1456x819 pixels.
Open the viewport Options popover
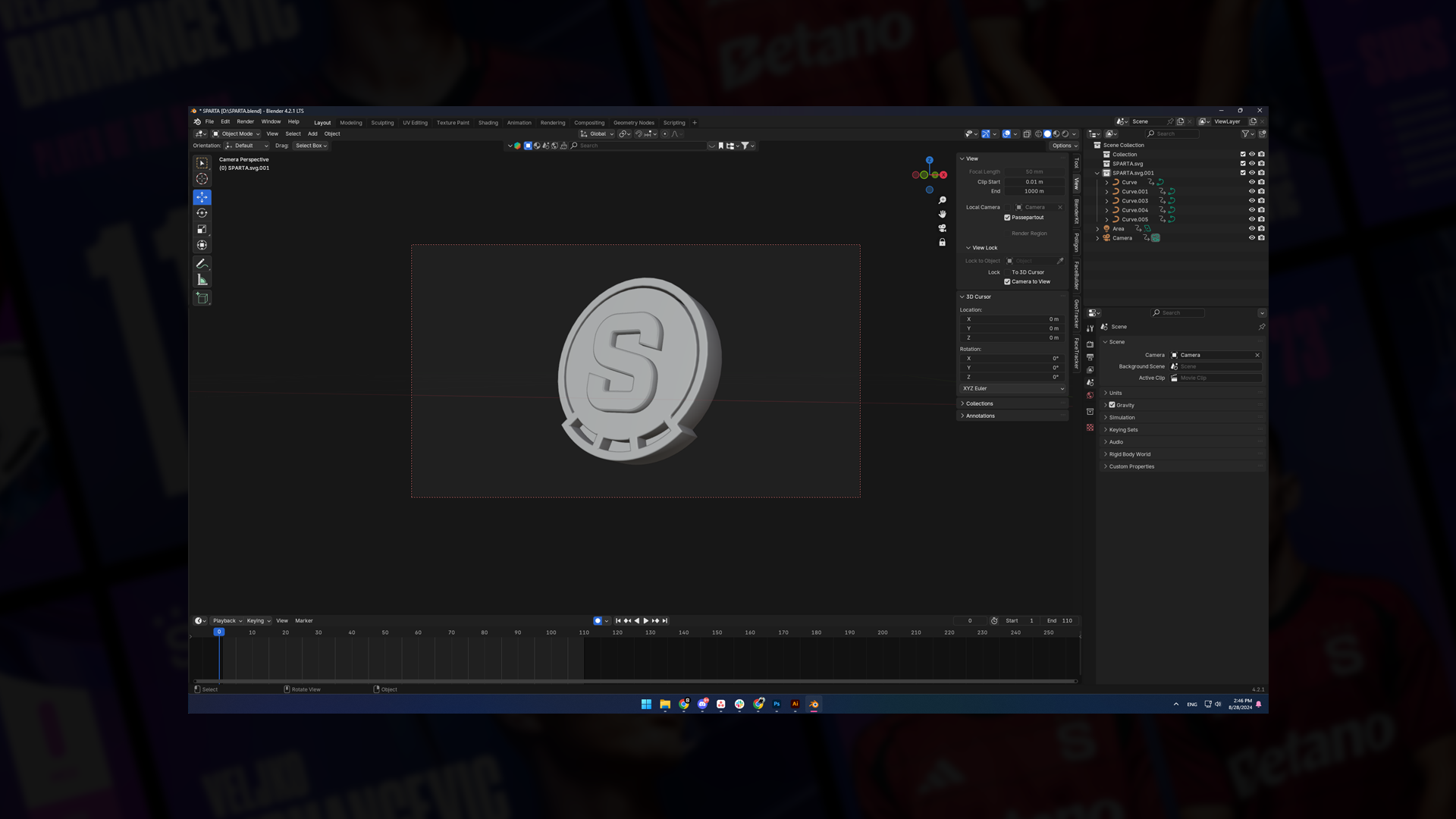[x=1064, y=146]
